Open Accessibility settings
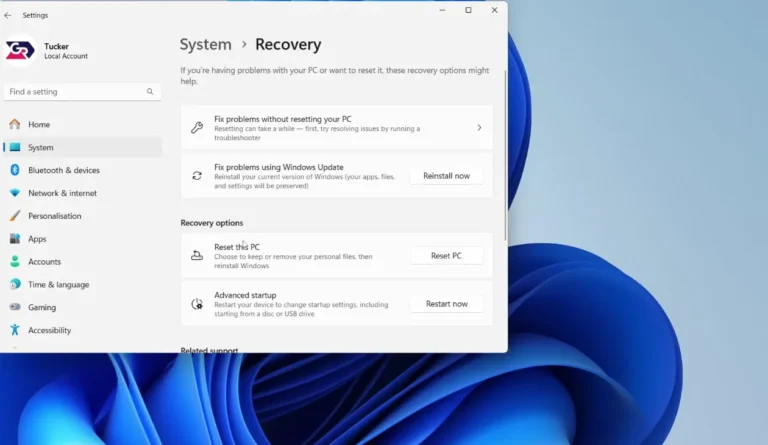Screen dimensions: 768x445 tap(82, 330)
